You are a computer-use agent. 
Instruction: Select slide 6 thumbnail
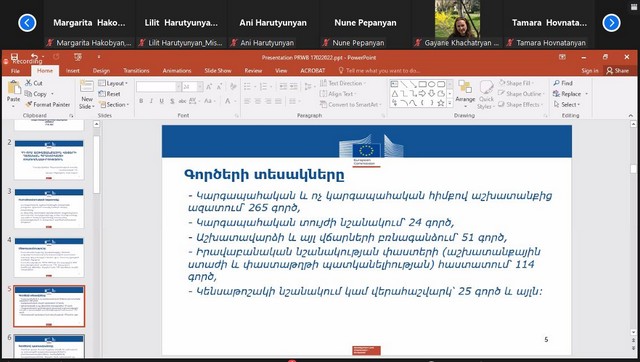(x=49, y=346)
